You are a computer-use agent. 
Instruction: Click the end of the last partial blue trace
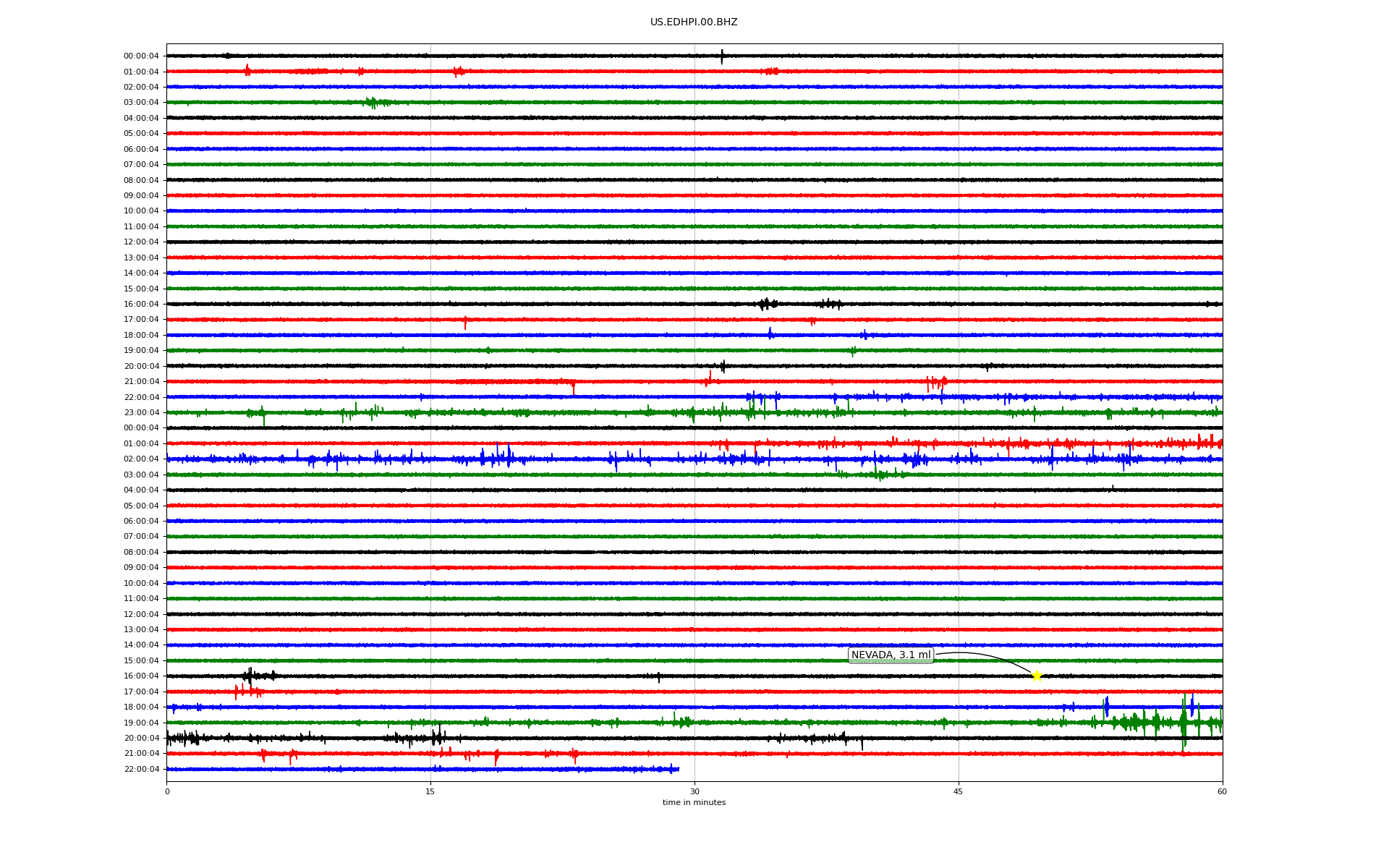tap(676, 769)
